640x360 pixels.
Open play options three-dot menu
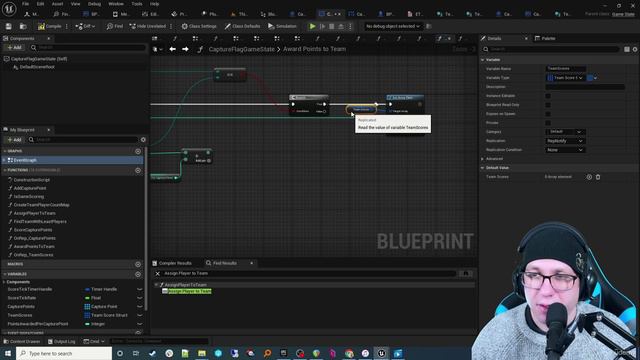350,26
